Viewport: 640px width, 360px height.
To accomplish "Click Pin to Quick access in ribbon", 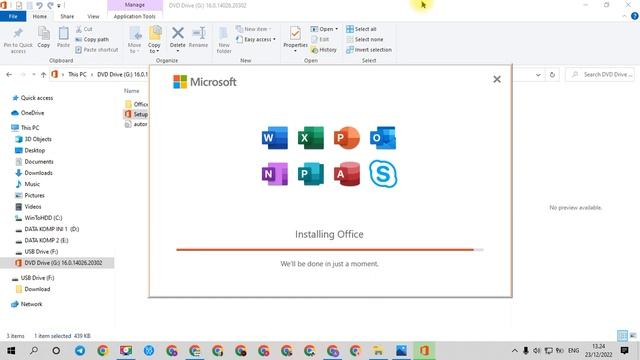I will coord(18,40).
